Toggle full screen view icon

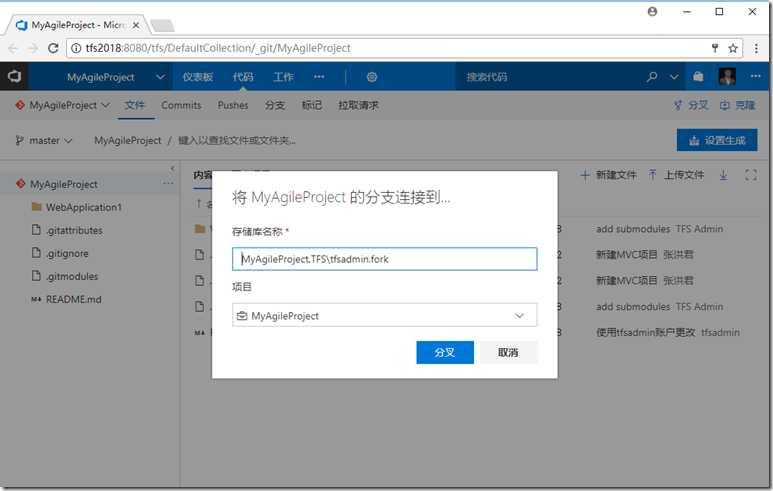coord(751,175)
